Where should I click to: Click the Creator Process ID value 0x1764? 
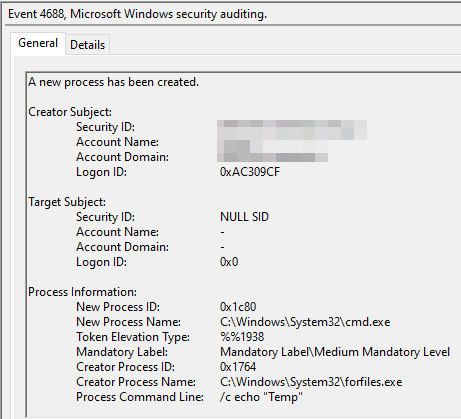coord(238,367)
